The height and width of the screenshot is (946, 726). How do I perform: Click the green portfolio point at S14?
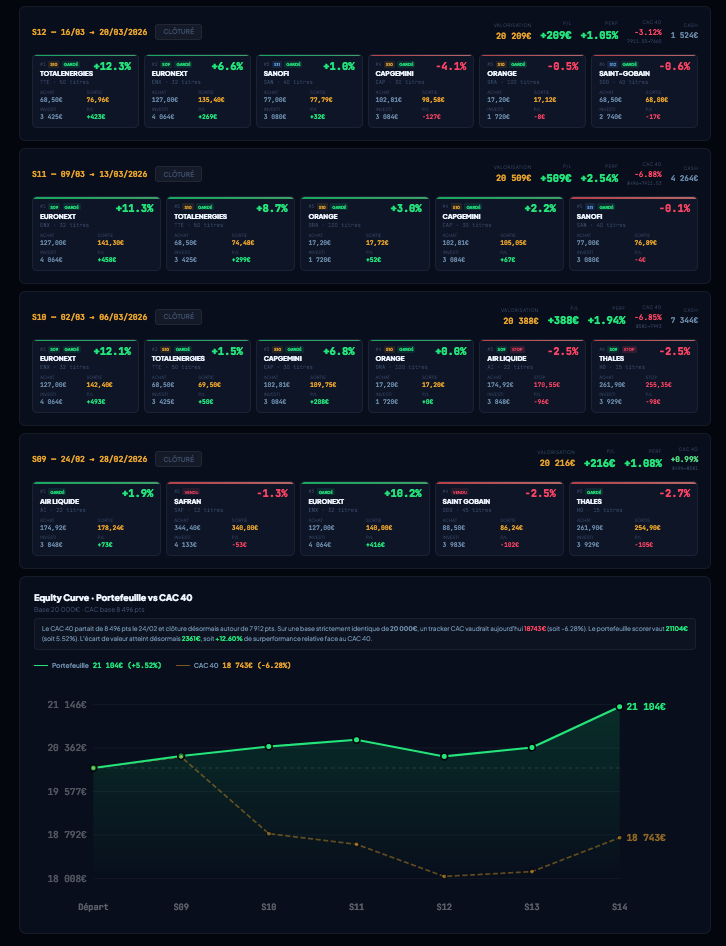(620, 707)
